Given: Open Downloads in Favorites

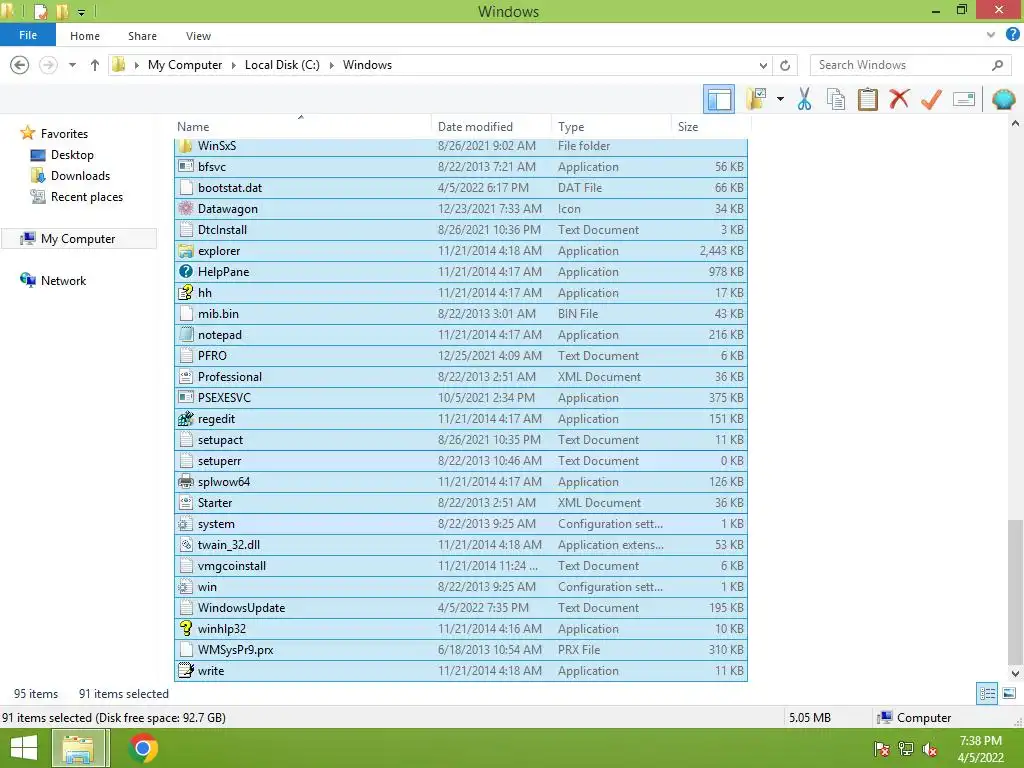Looking at the screenshot, I should (x=80, y=176).
